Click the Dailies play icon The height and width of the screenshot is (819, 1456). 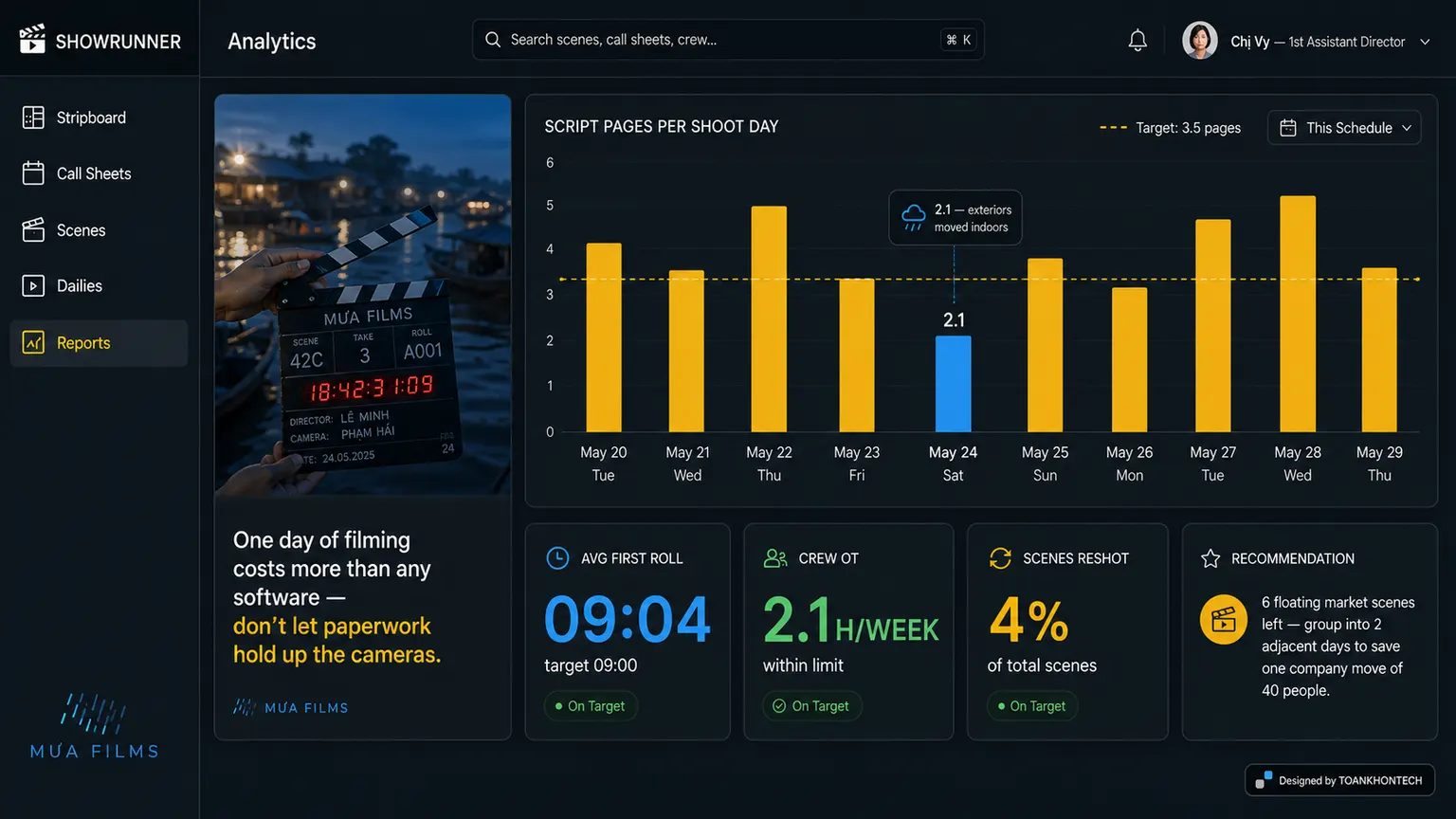tap(33, 285)
